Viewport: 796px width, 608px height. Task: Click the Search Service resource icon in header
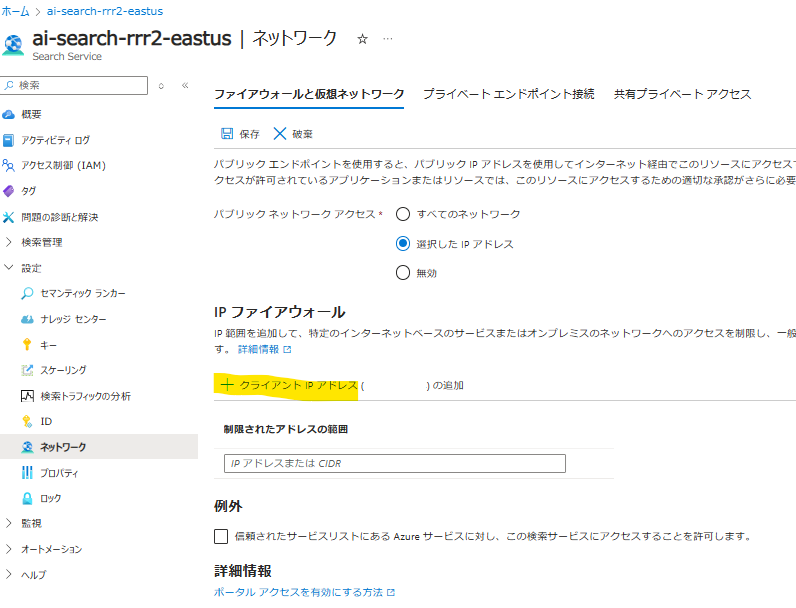[x=13, y=45]
